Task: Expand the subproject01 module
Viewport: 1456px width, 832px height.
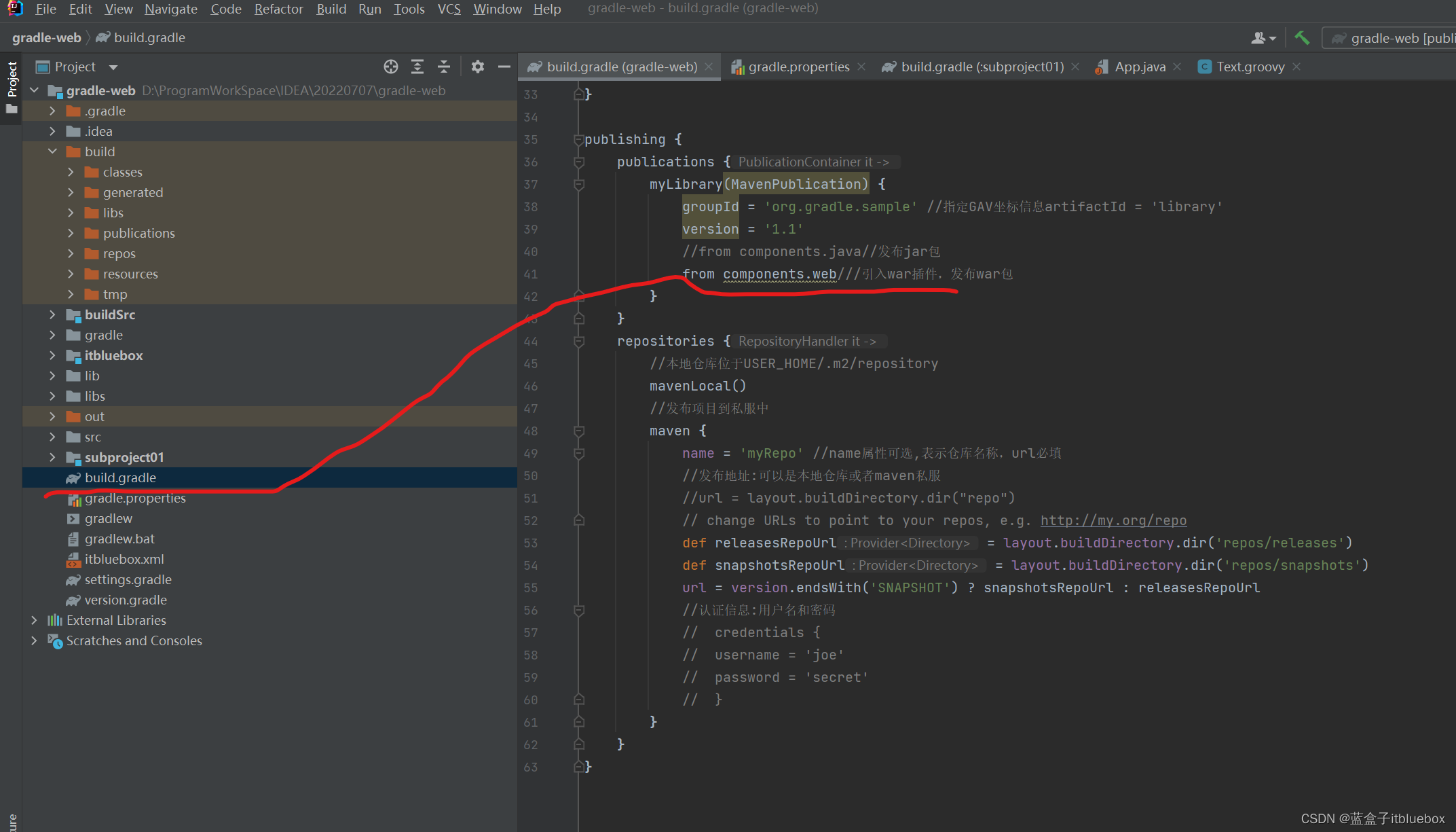Action: [x=52, y=457]
